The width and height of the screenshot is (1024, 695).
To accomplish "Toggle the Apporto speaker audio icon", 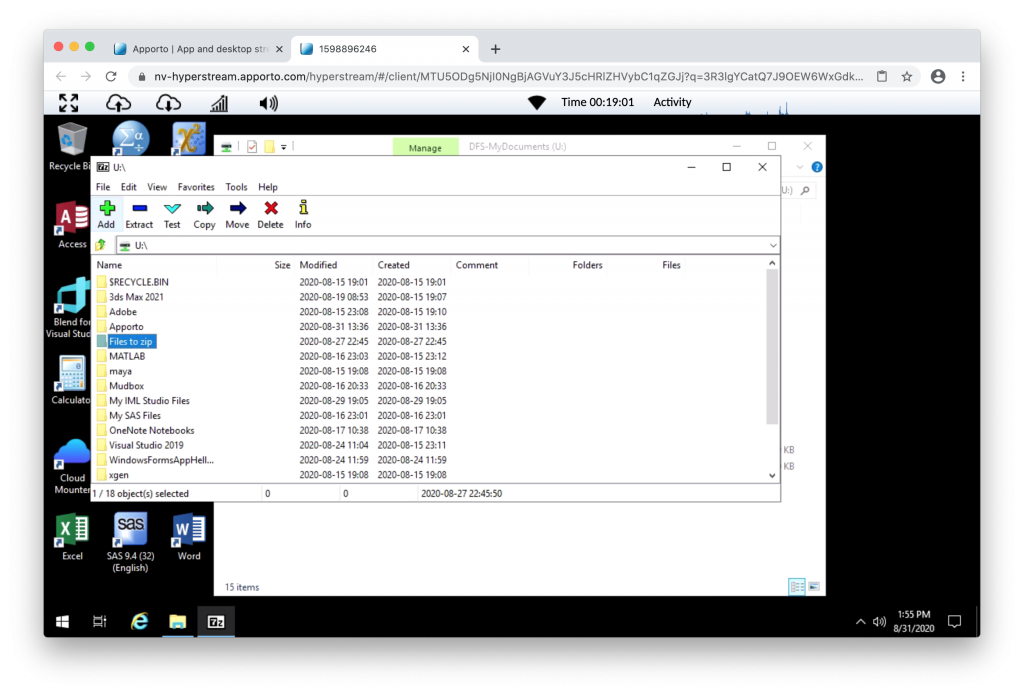I will coord(268,102).
